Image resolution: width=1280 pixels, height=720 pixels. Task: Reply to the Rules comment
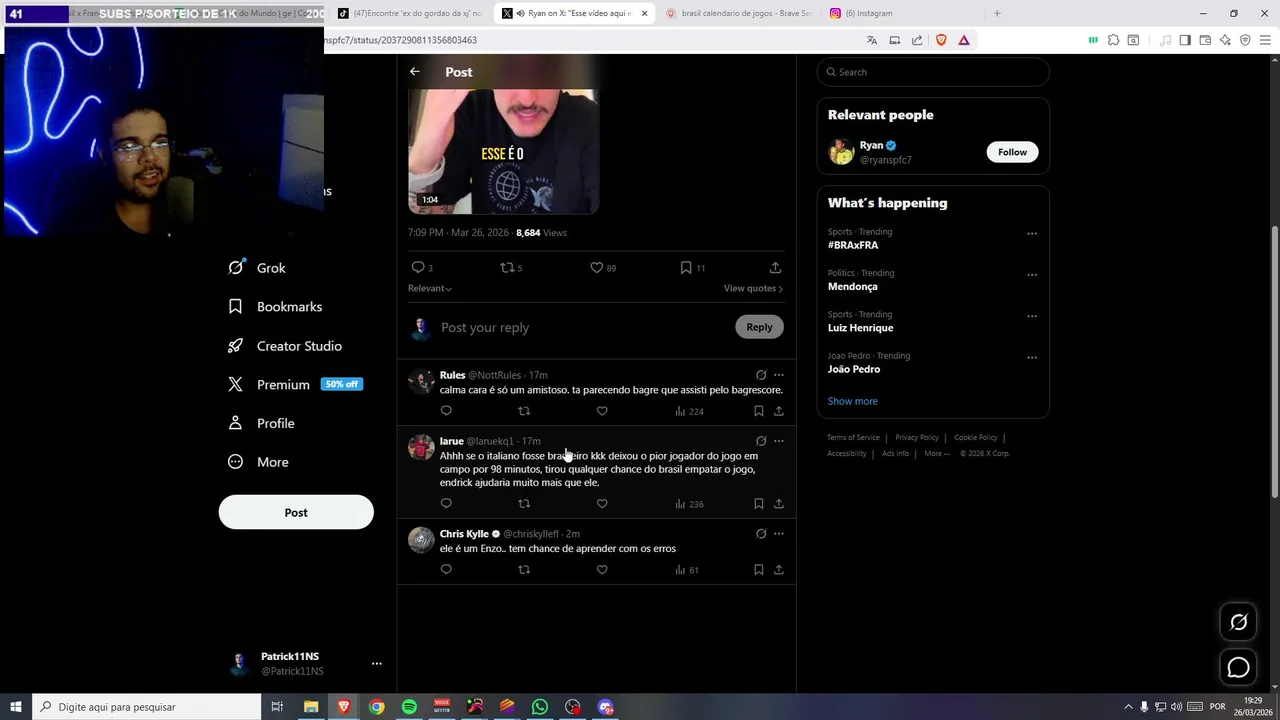(x=446, y=411)
